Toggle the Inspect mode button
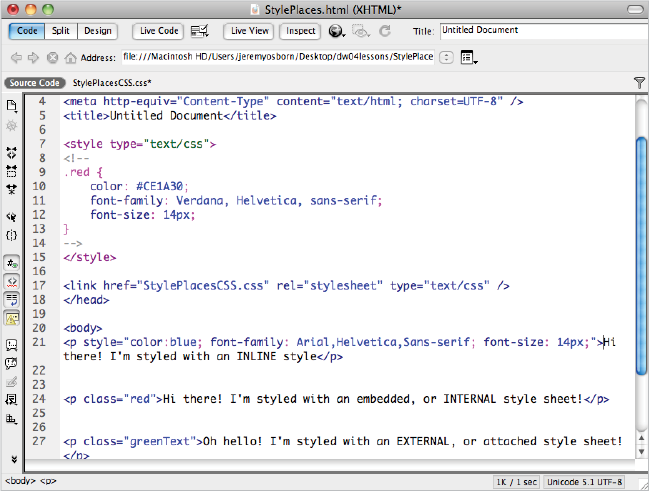This screenshot has height=491, width=653. click(300, 31)
